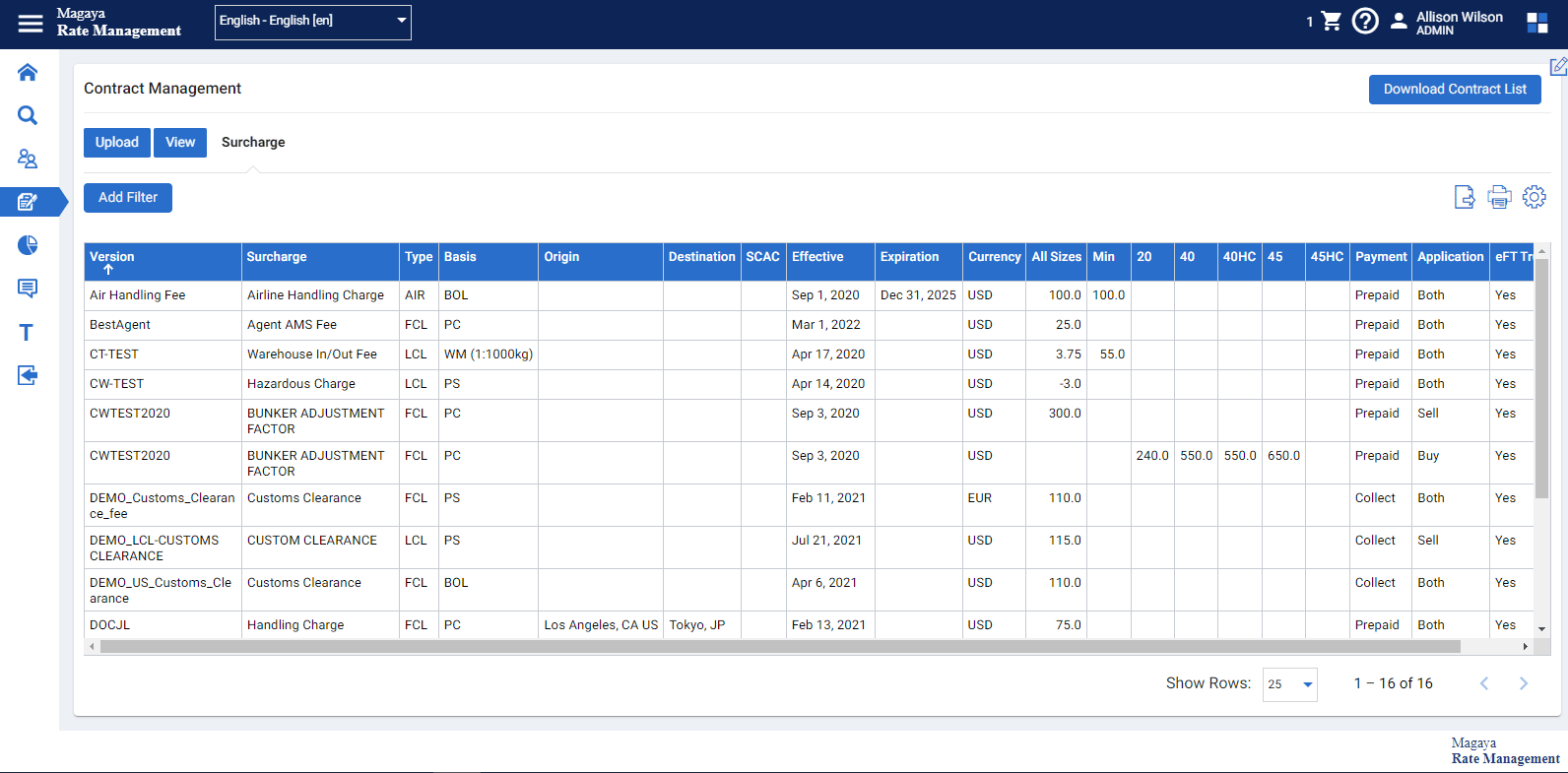The image size is (1568, 773).
Task: Open the language selection dropdown
Action: pyautogui.click(x=313, y=22)
